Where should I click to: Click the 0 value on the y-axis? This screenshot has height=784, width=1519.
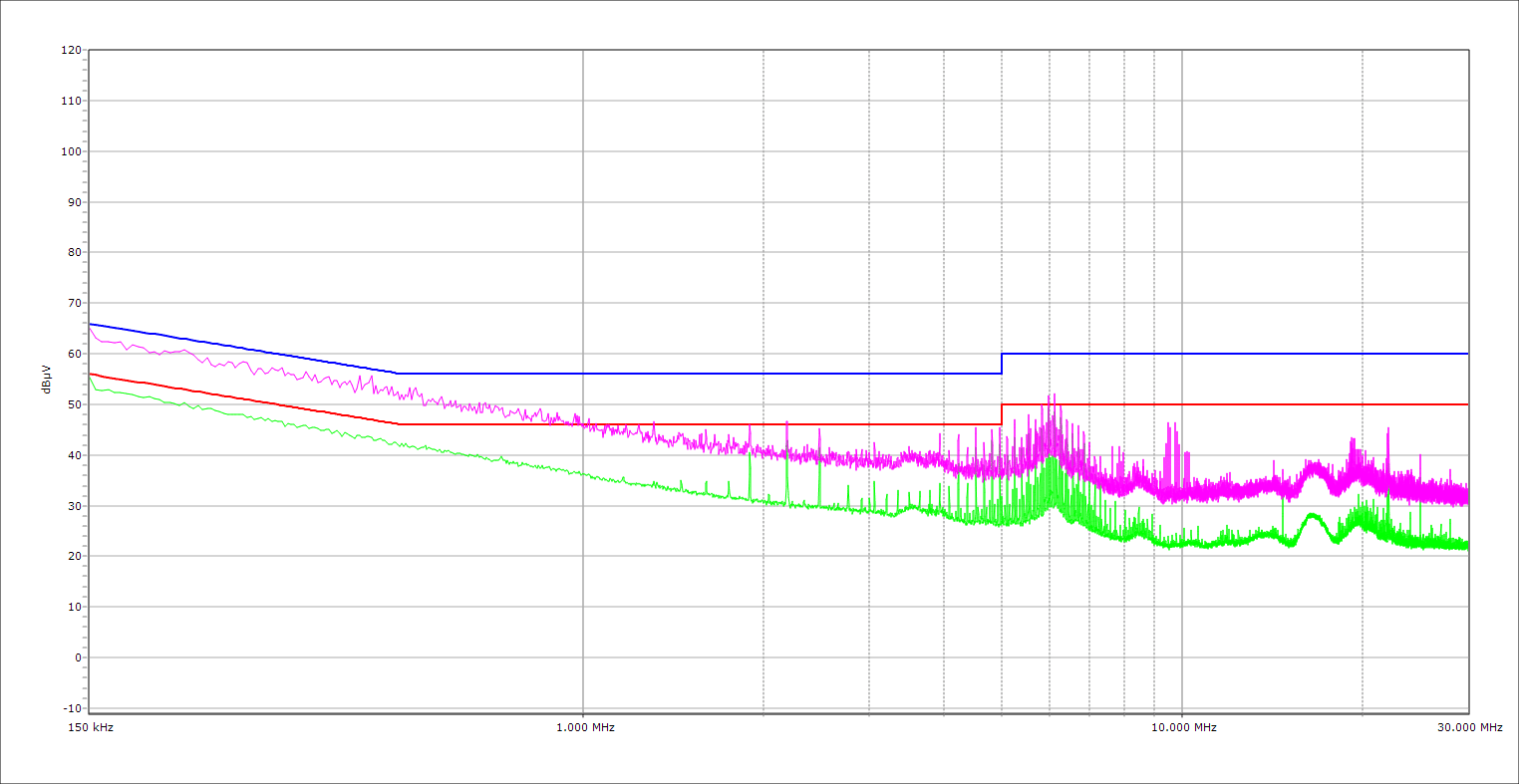click(x=77, y=657)
